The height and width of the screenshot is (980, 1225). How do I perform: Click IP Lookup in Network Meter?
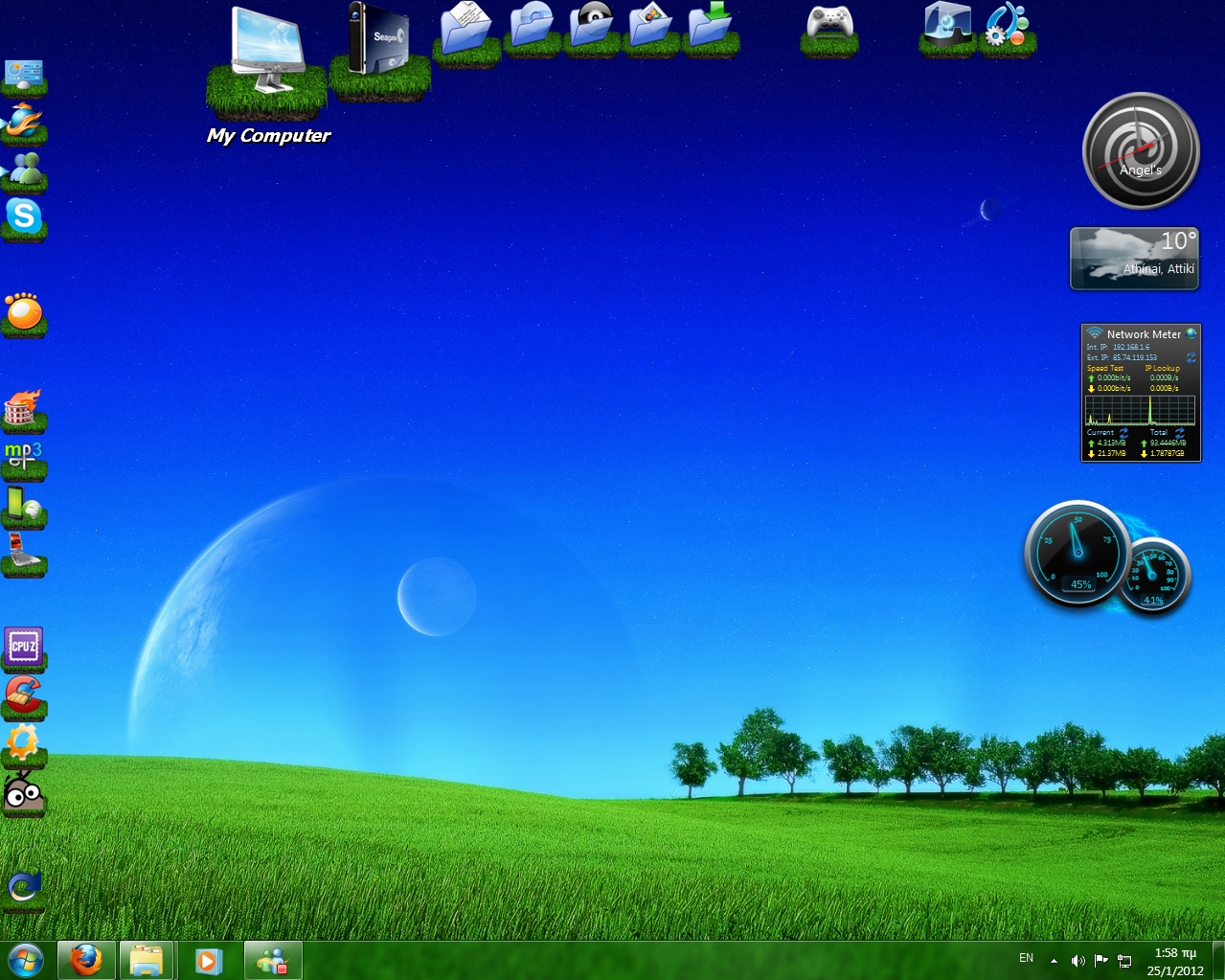(x=1163, y=368)
